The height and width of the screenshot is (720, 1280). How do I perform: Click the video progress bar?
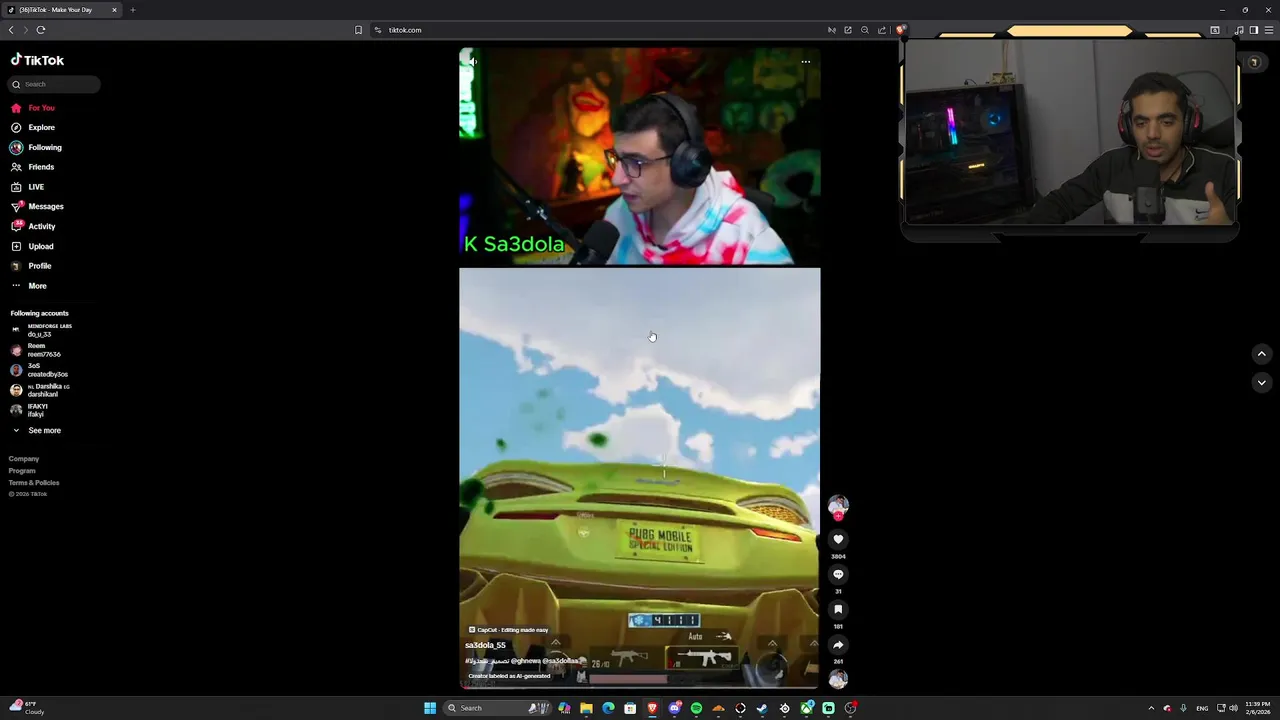639,688
